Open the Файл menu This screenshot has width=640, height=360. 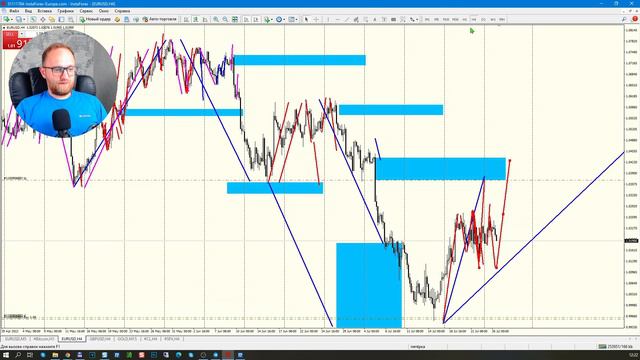(14, 11)
